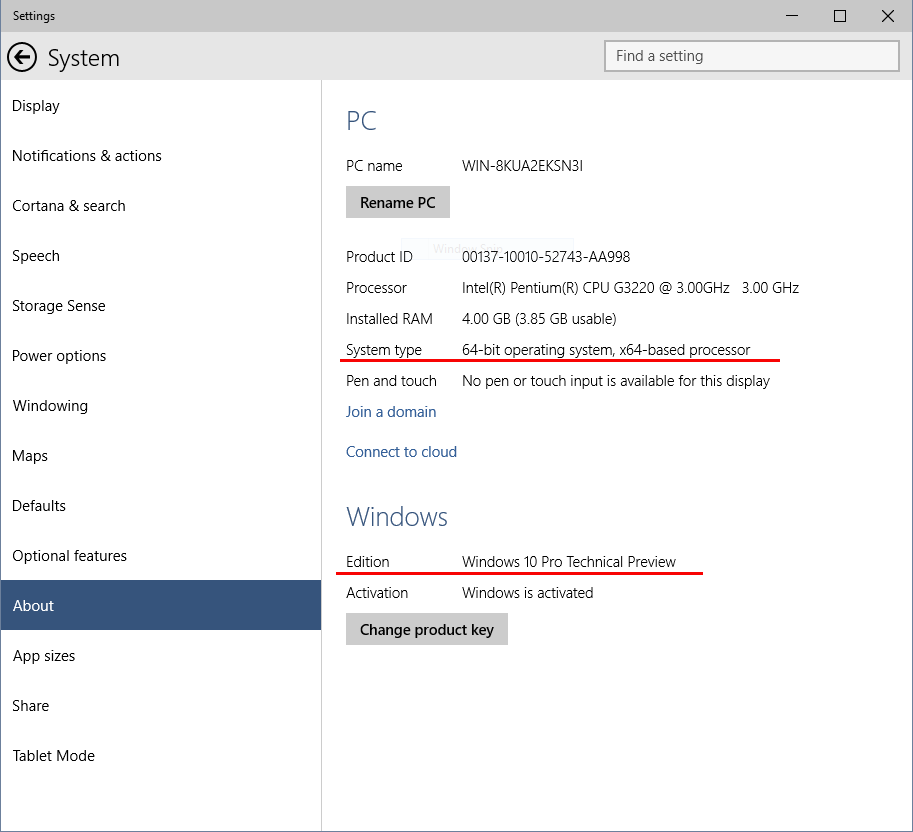
Task: Click the Connect to cloud link
Action: tap(401, 452)
